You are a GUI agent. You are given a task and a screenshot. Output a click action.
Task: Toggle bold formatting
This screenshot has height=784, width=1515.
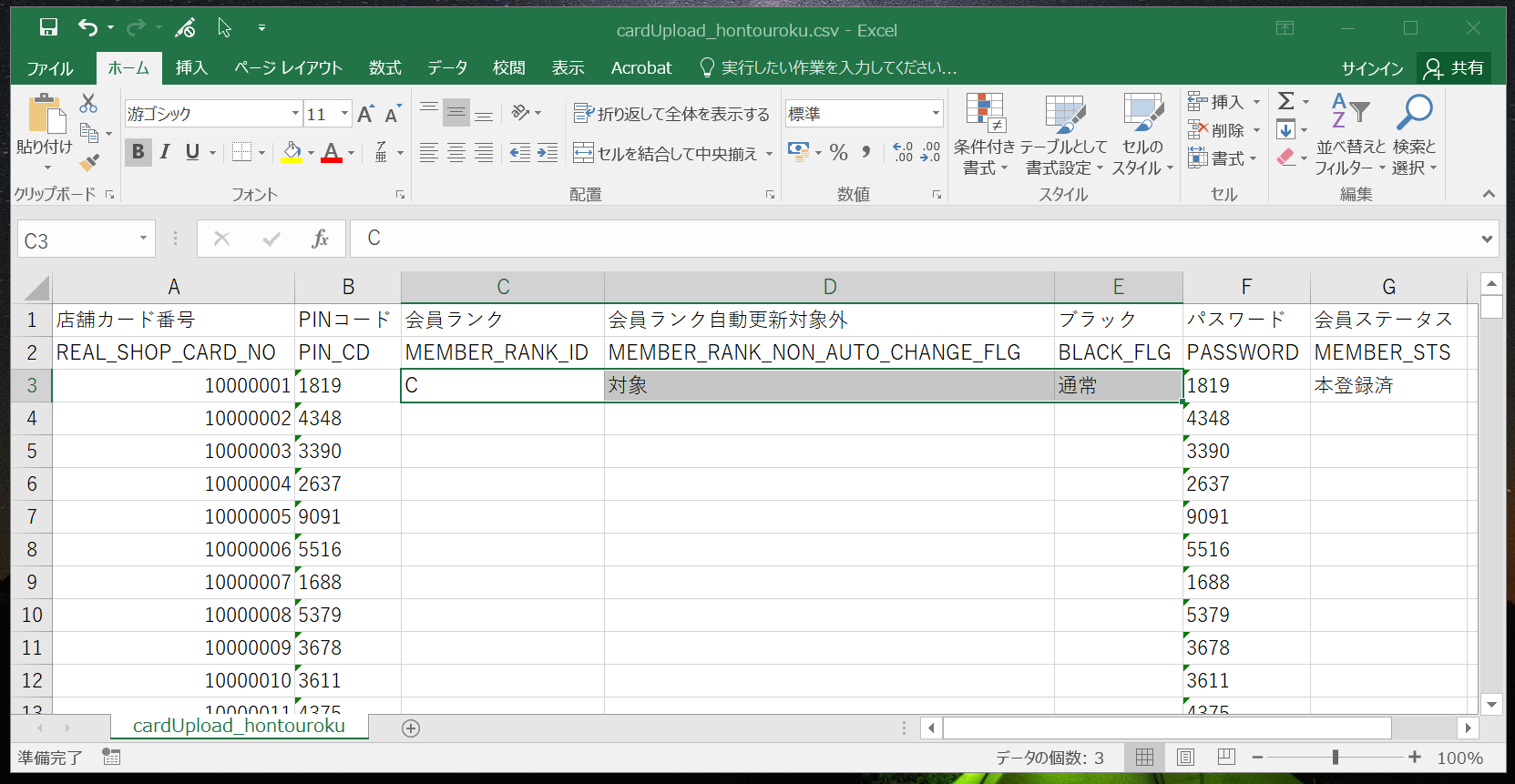click(138, 152)
